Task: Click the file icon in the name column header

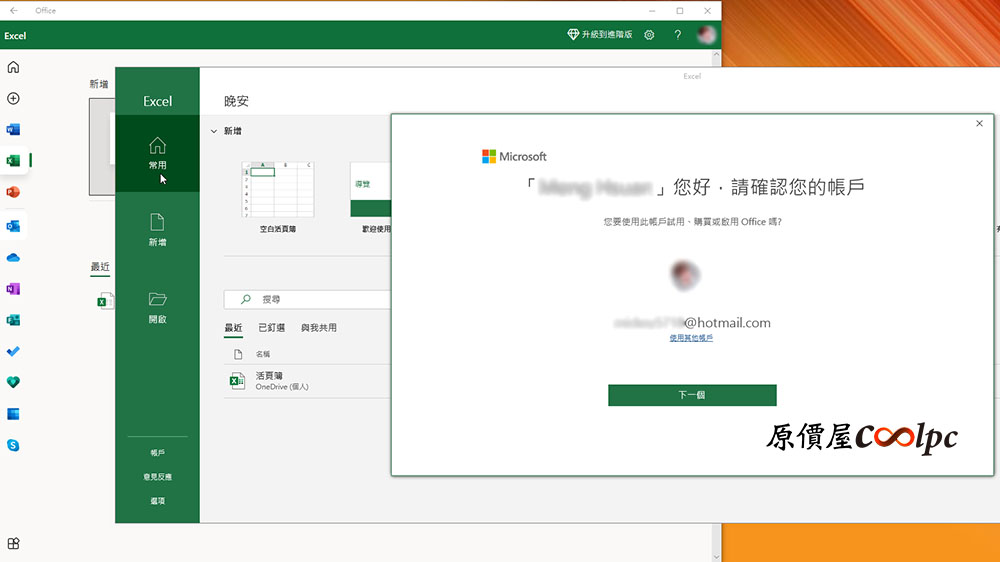Action: [x=238, y=354]
